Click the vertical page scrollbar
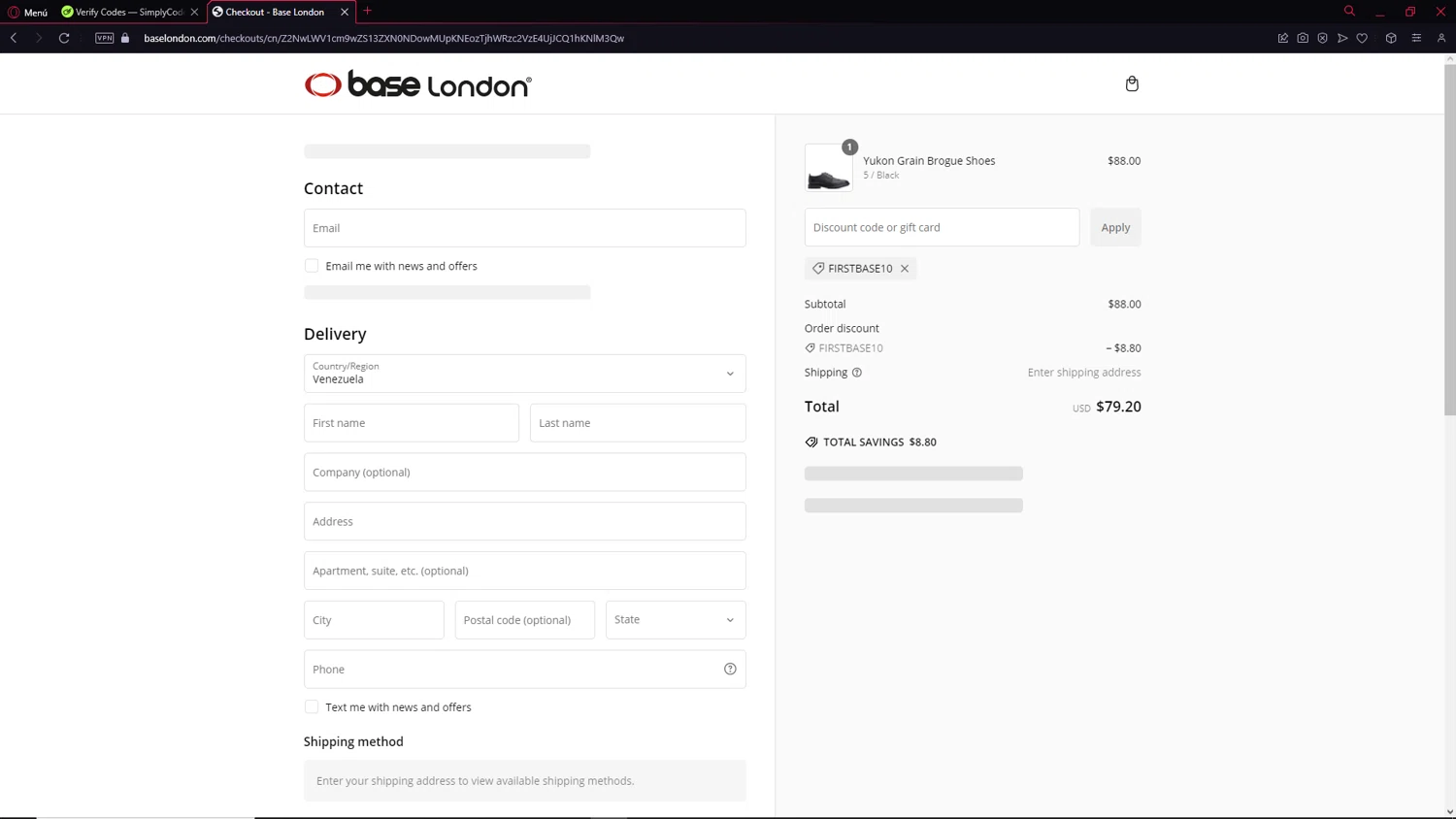 click(x=1450, y=240)
